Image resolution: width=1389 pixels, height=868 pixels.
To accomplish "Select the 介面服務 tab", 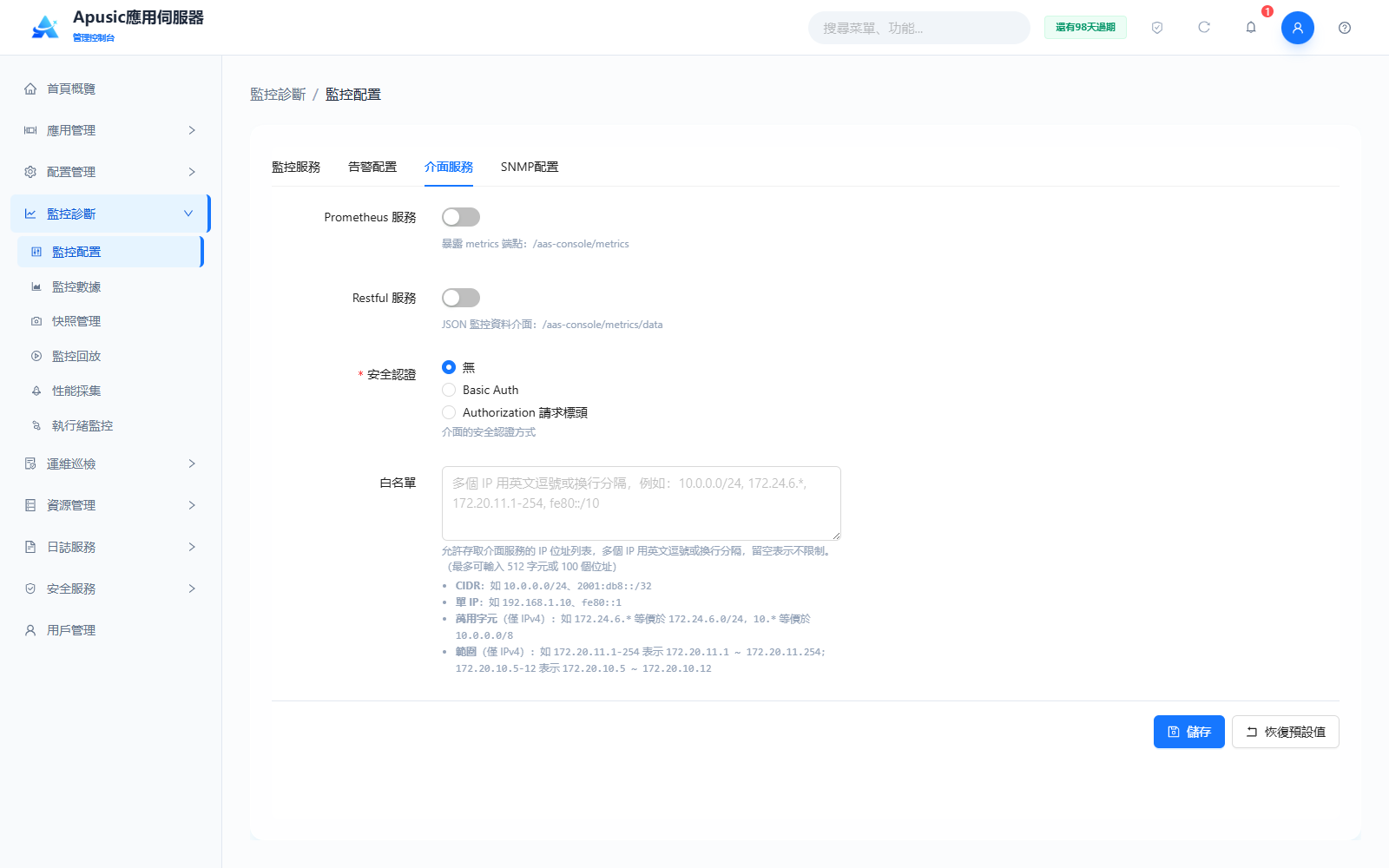I will 449,167.
